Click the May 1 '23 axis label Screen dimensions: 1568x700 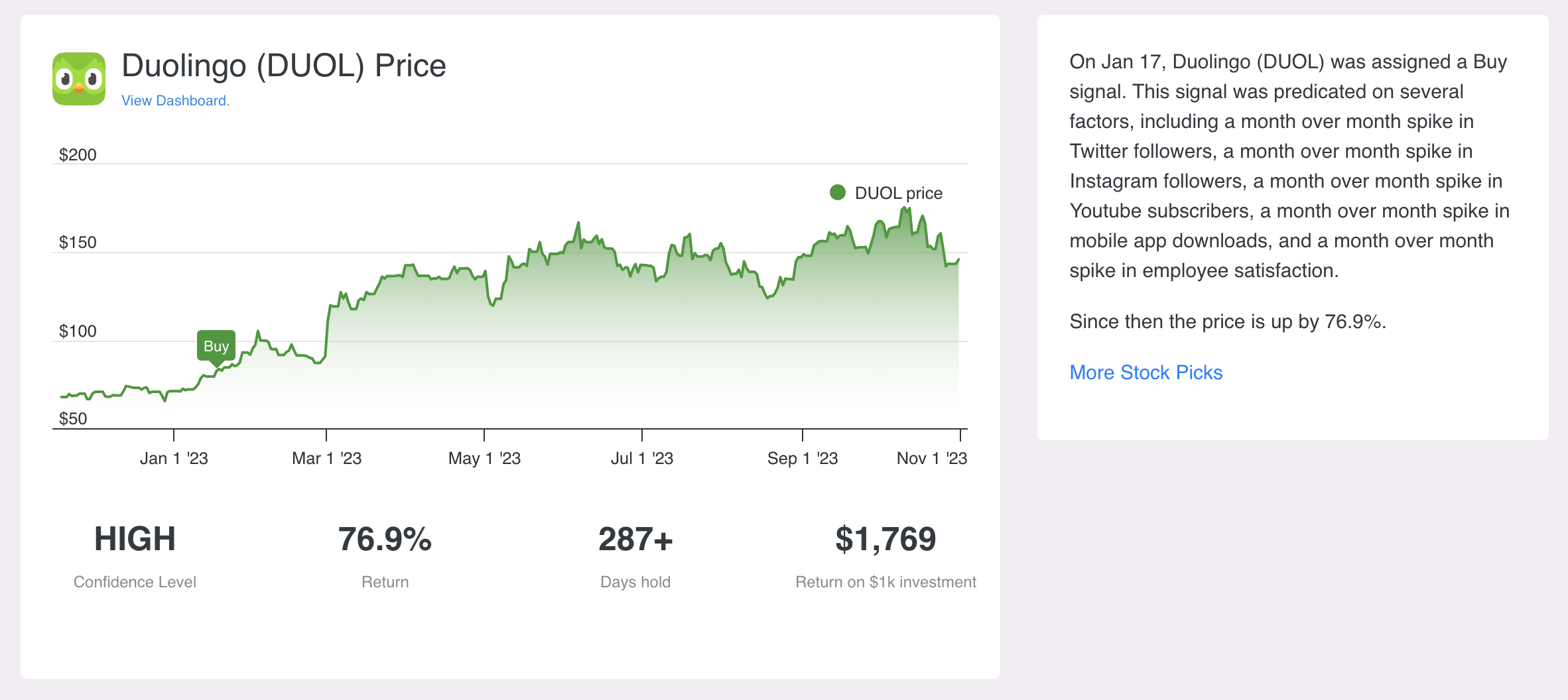pos(484,458)
